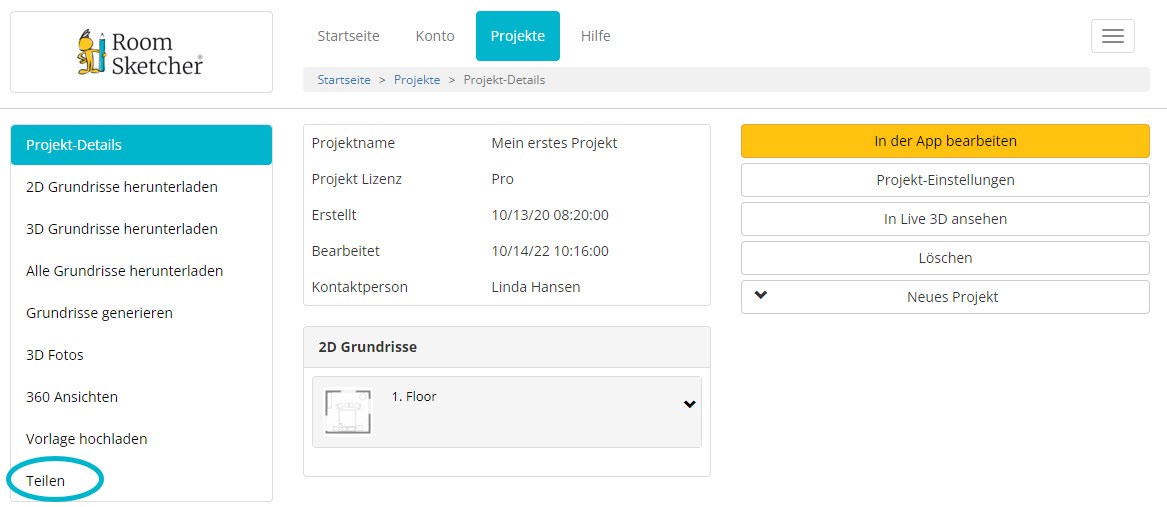
Task: Open the hamburger menu button
Action: point(1113,36)
